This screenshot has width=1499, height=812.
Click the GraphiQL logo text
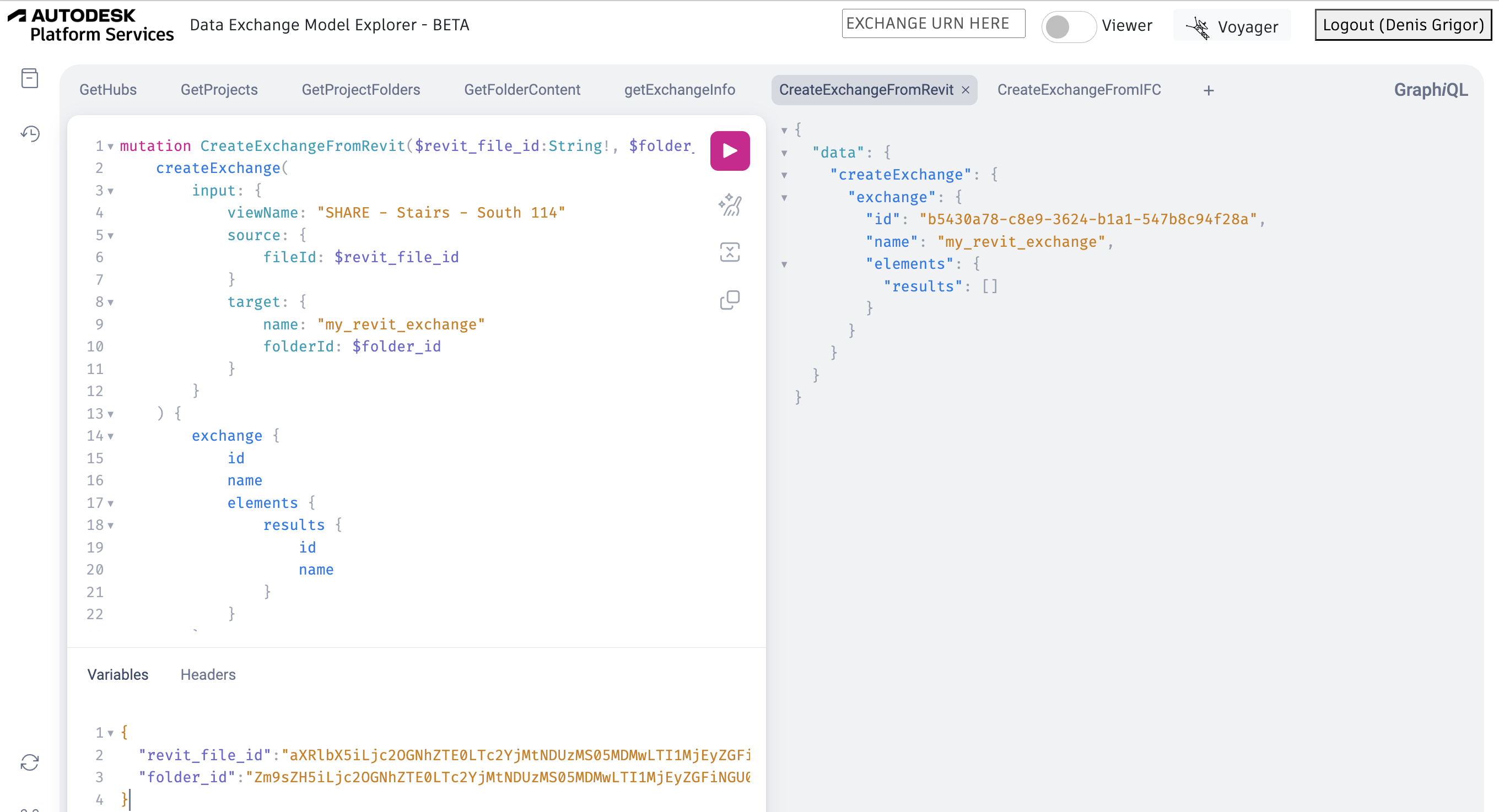(1430, 90)
